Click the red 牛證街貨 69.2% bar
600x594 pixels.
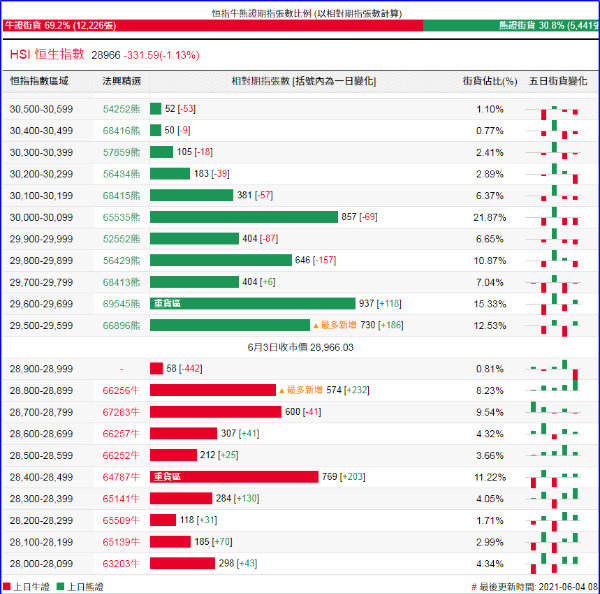[213, 26]
